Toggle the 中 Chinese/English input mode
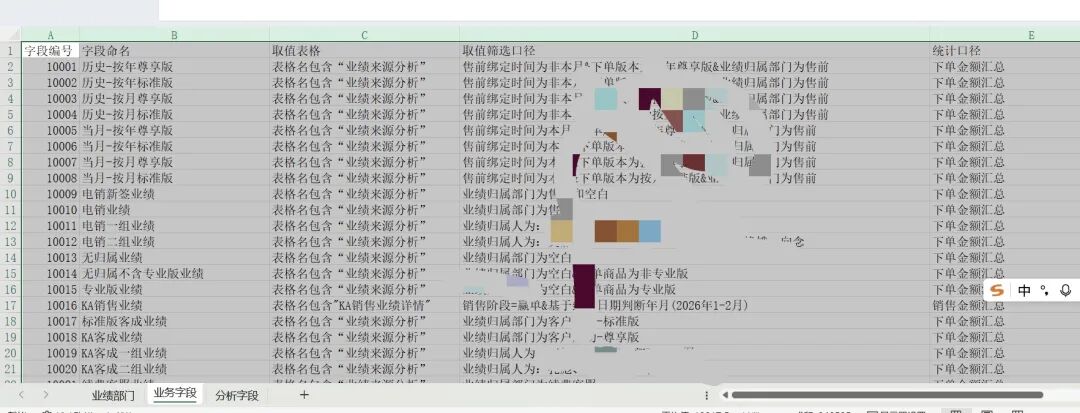The width and height of the screenshot is (1080, 413). [1024, 290]
